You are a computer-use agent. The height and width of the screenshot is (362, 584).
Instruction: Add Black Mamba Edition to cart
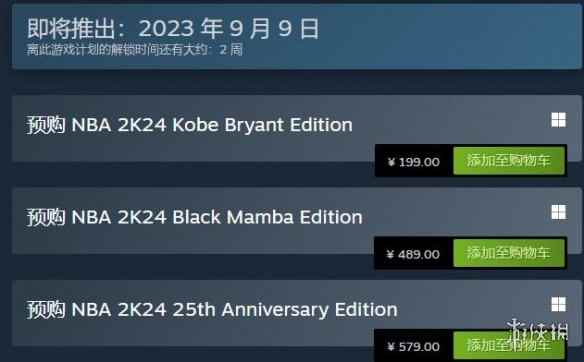click(x=509, y=253)
